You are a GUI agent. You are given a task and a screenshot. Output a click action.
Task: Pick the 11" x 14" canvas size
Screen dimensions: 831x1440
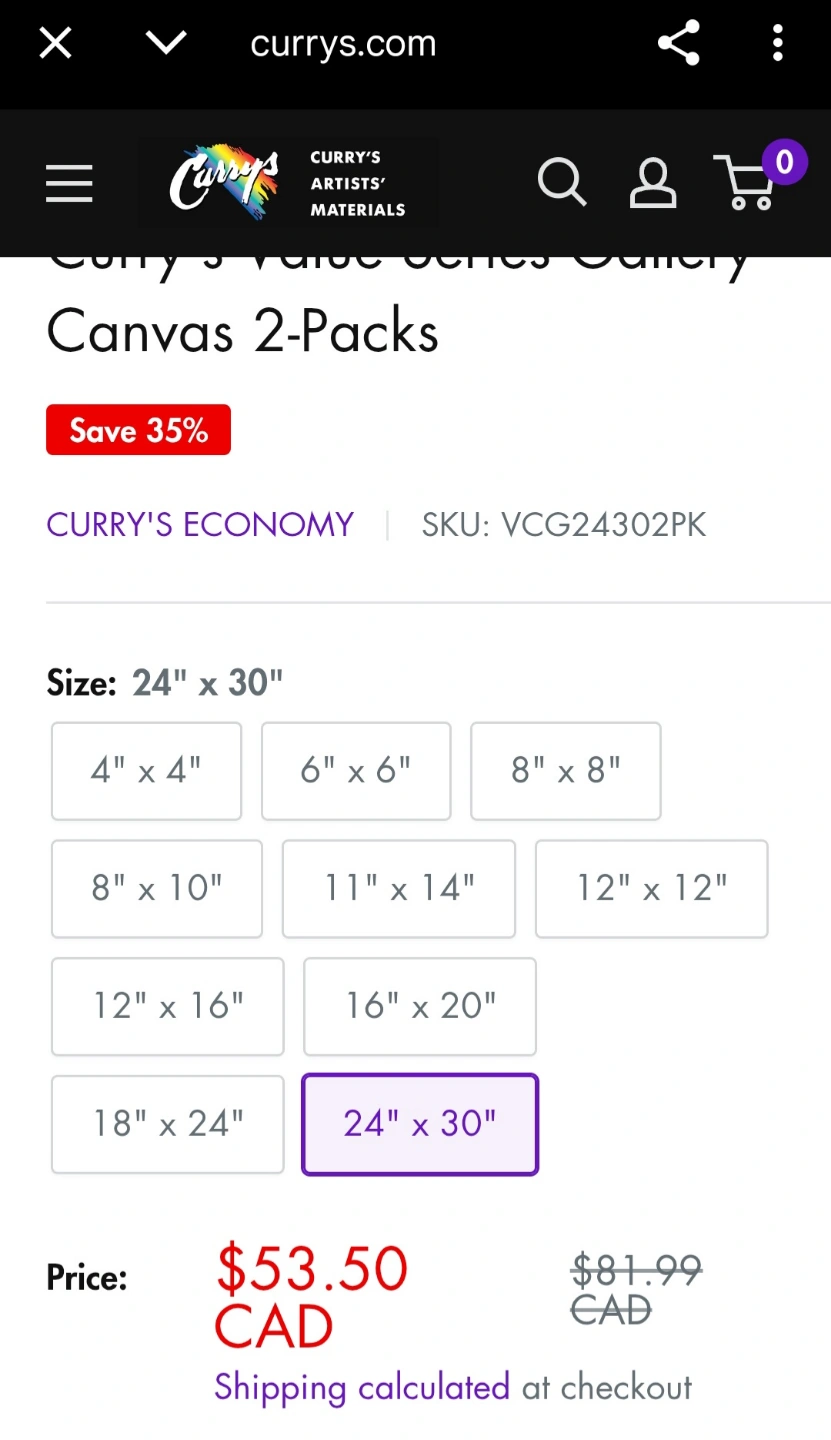click(x=399, y=889)
